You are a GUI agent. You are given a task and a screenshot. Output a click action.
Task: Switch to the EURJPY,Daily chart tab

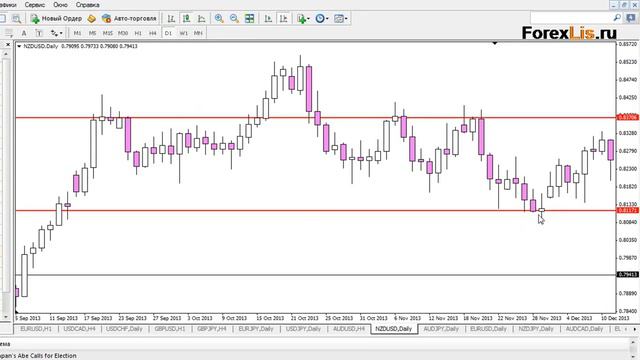(256, 329)
